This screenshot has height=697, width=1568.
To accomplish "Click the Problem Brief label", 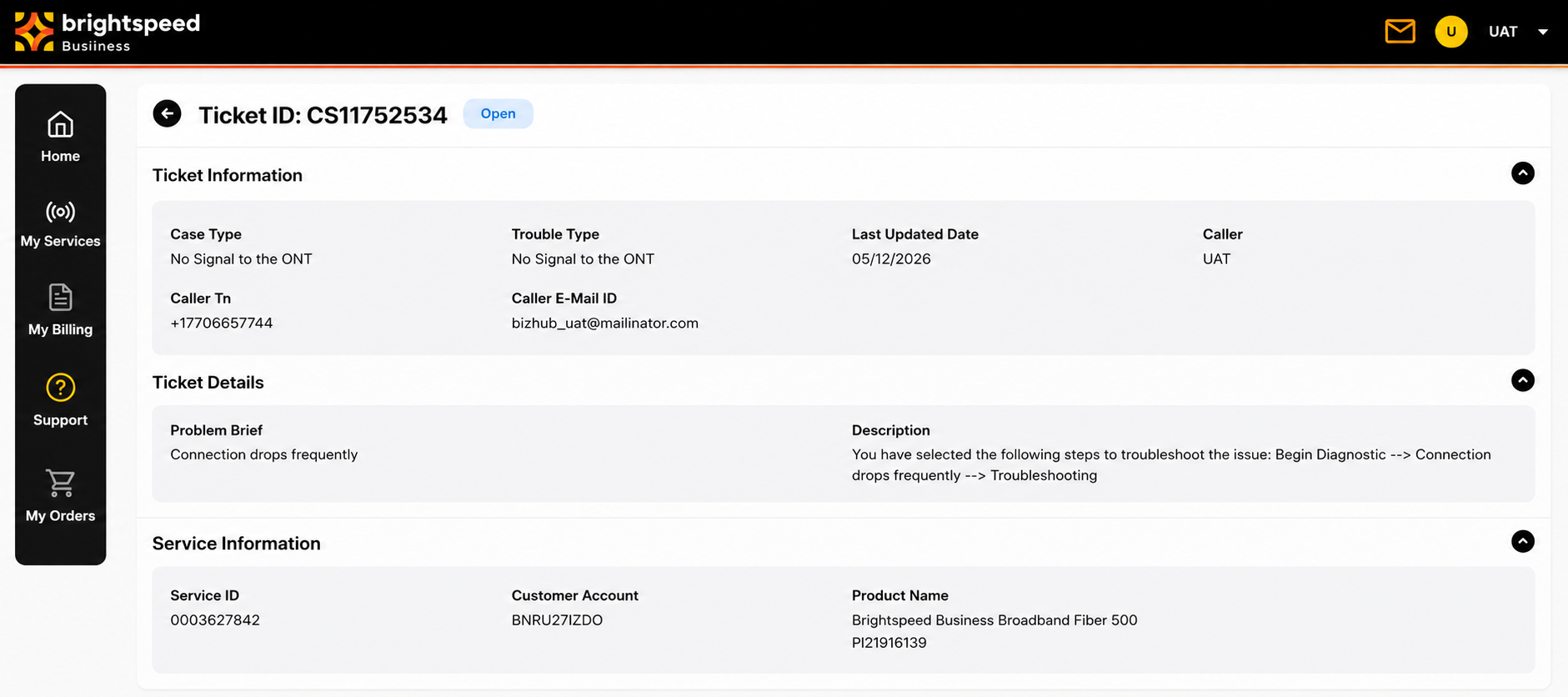I will [216, 430].
